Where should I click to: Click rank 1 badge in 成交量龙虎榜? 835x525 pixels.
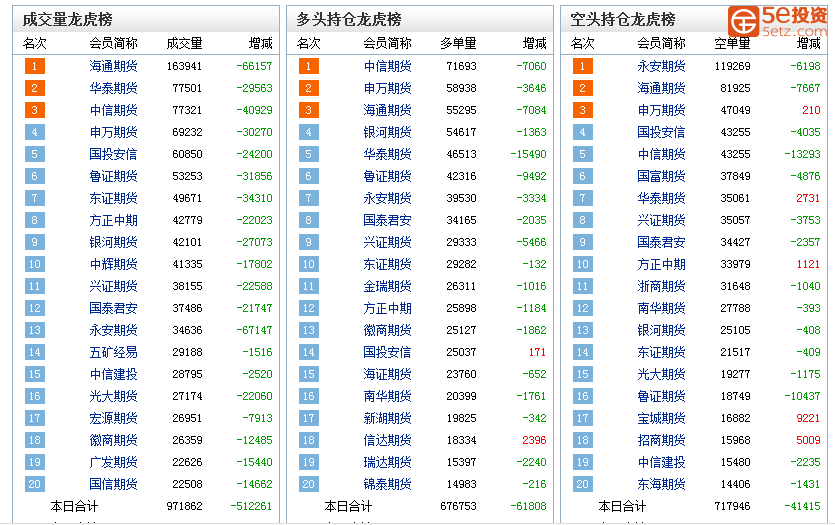(x=35, y=66)
